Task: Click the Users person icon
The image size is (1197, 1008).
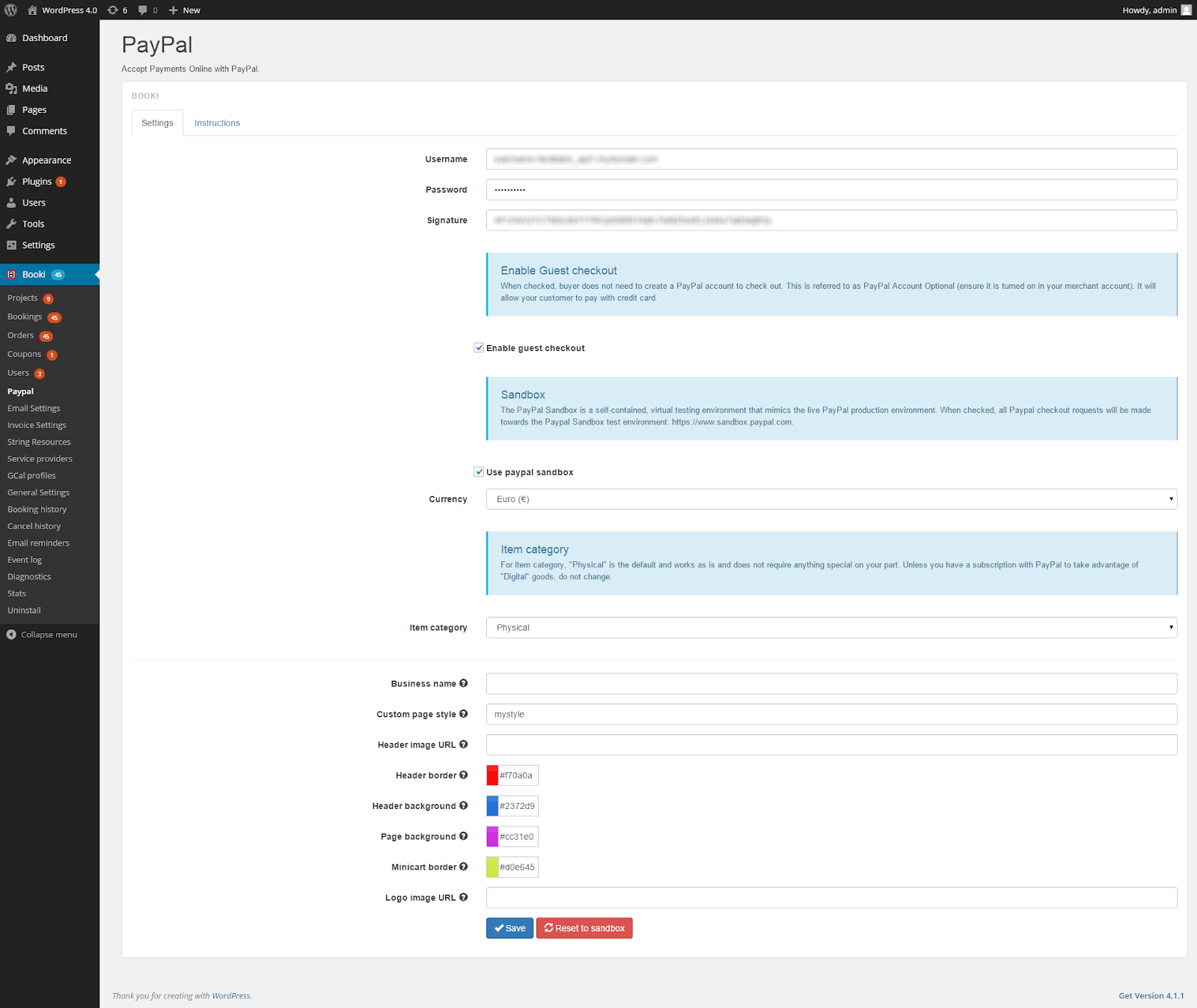Action: 11,203
